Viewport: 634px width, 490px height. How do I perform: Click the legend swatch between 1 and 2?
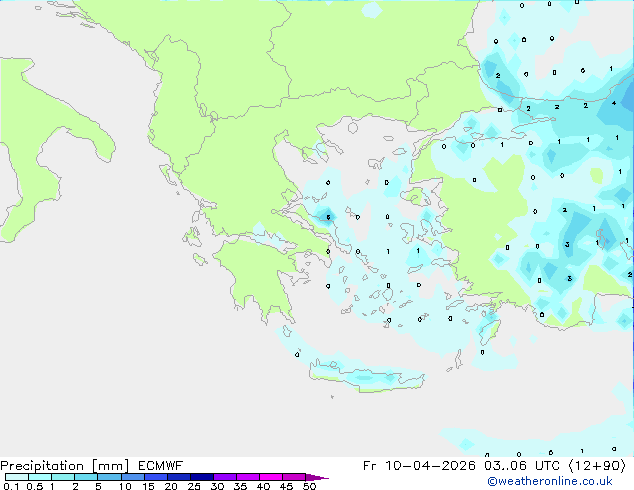(x=63, y=477)
